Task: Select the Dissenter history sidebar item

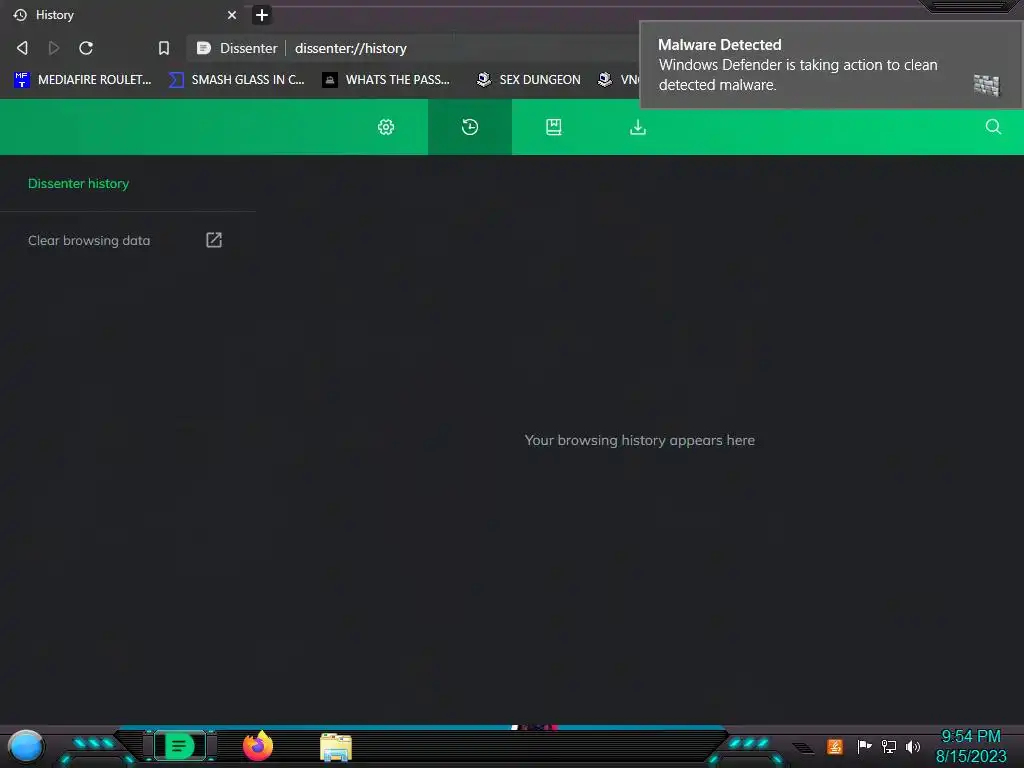Action: 78,184
